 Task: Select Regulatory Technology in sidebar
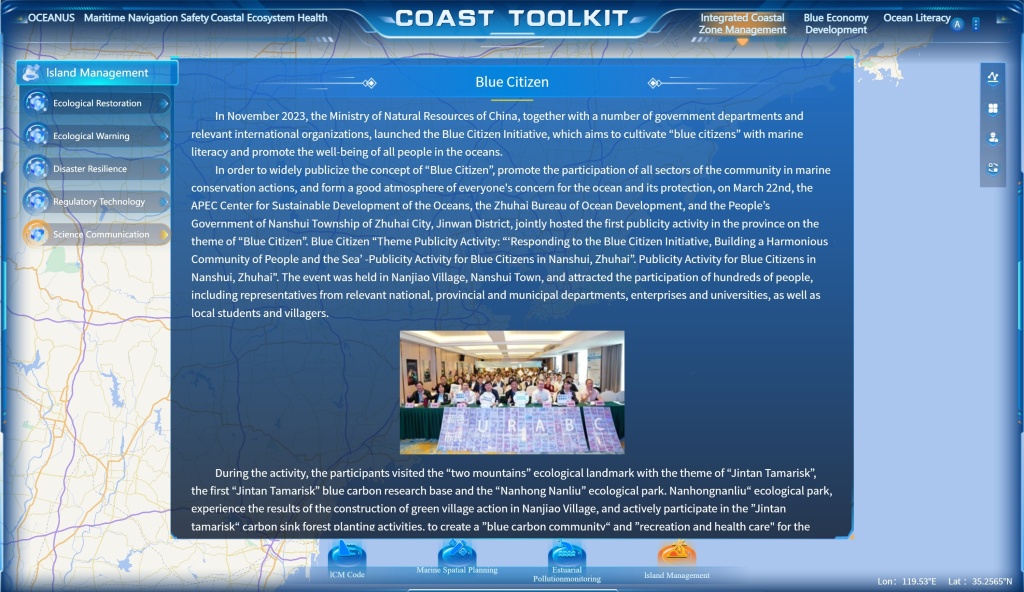point(98,202)
